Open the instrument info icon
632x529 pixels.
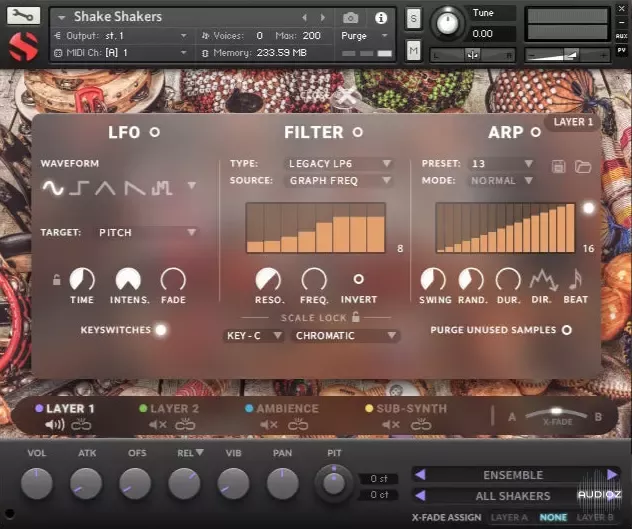coord(380,18)
